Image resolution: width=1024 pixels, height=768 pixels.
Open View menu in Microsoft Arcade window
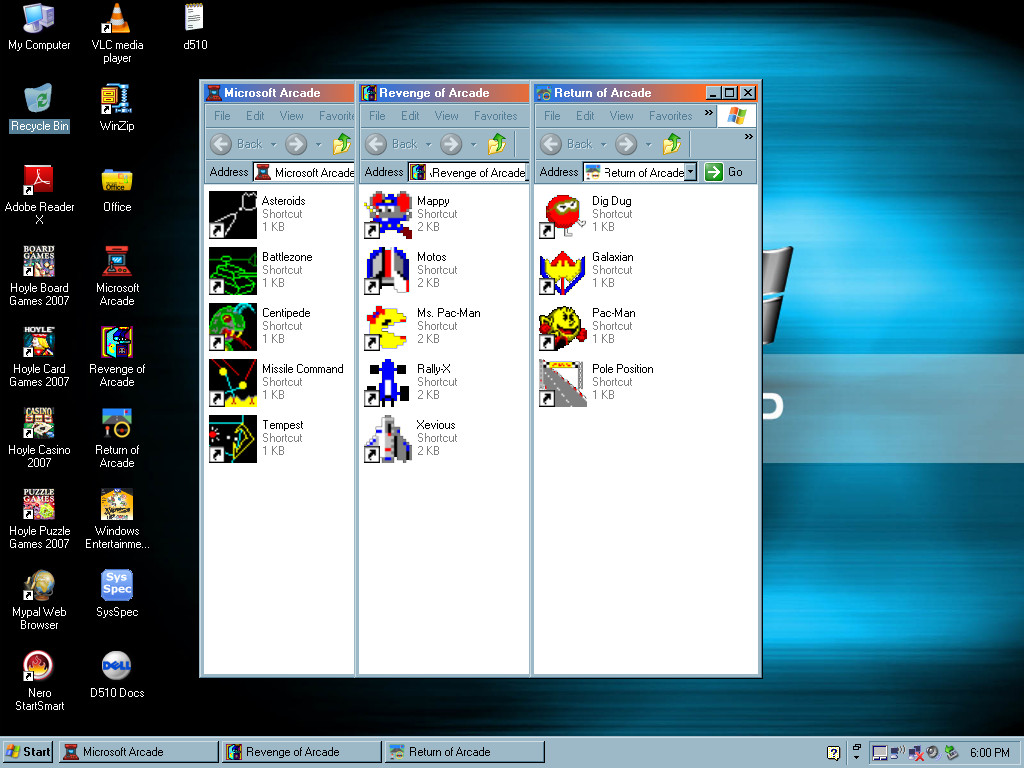[291, 116]
